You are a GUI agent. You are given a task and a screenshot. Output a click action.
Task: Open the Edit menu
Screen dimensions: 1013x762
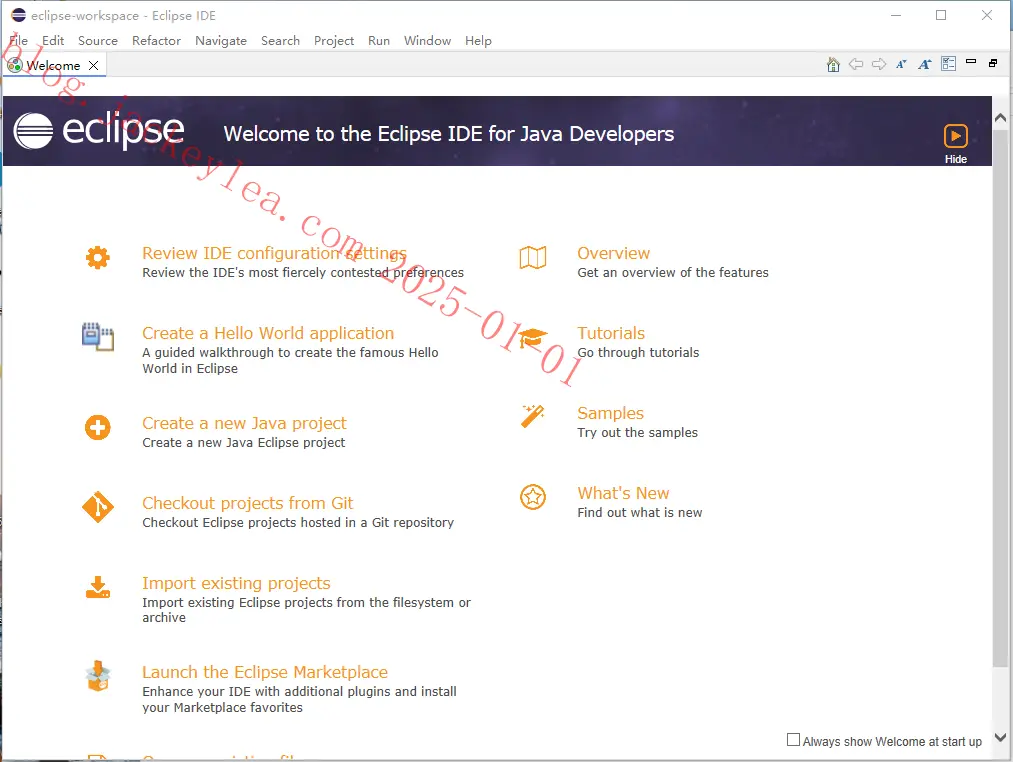coord(53,41)
